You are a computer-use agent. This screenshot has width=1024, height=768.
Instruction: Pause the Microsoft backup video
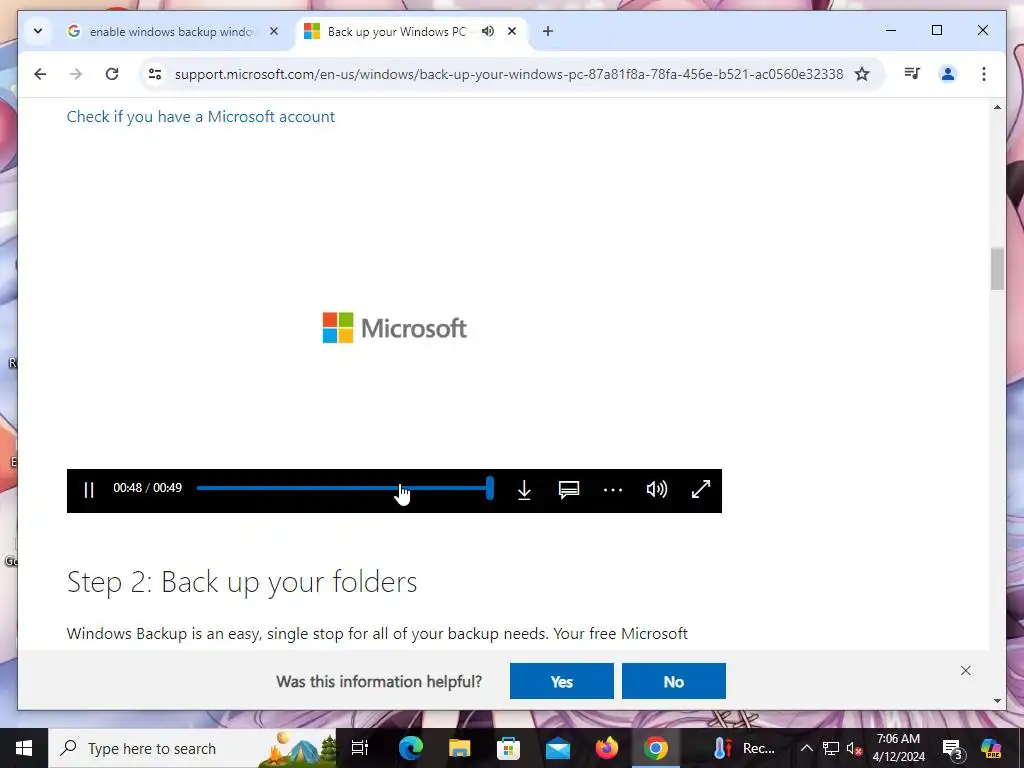coord(89,490)
